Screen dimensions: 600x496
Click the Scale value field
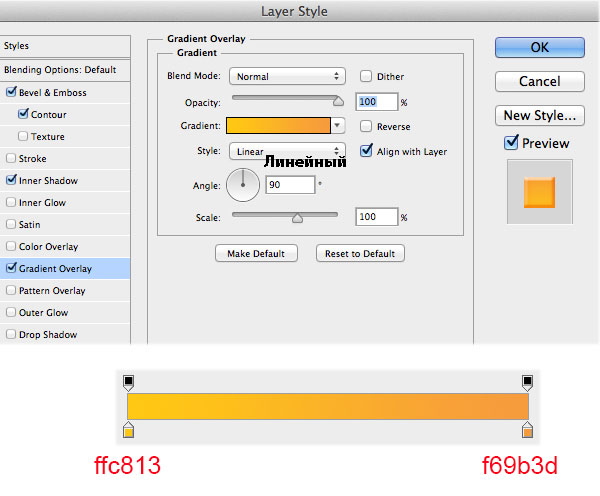377,217
